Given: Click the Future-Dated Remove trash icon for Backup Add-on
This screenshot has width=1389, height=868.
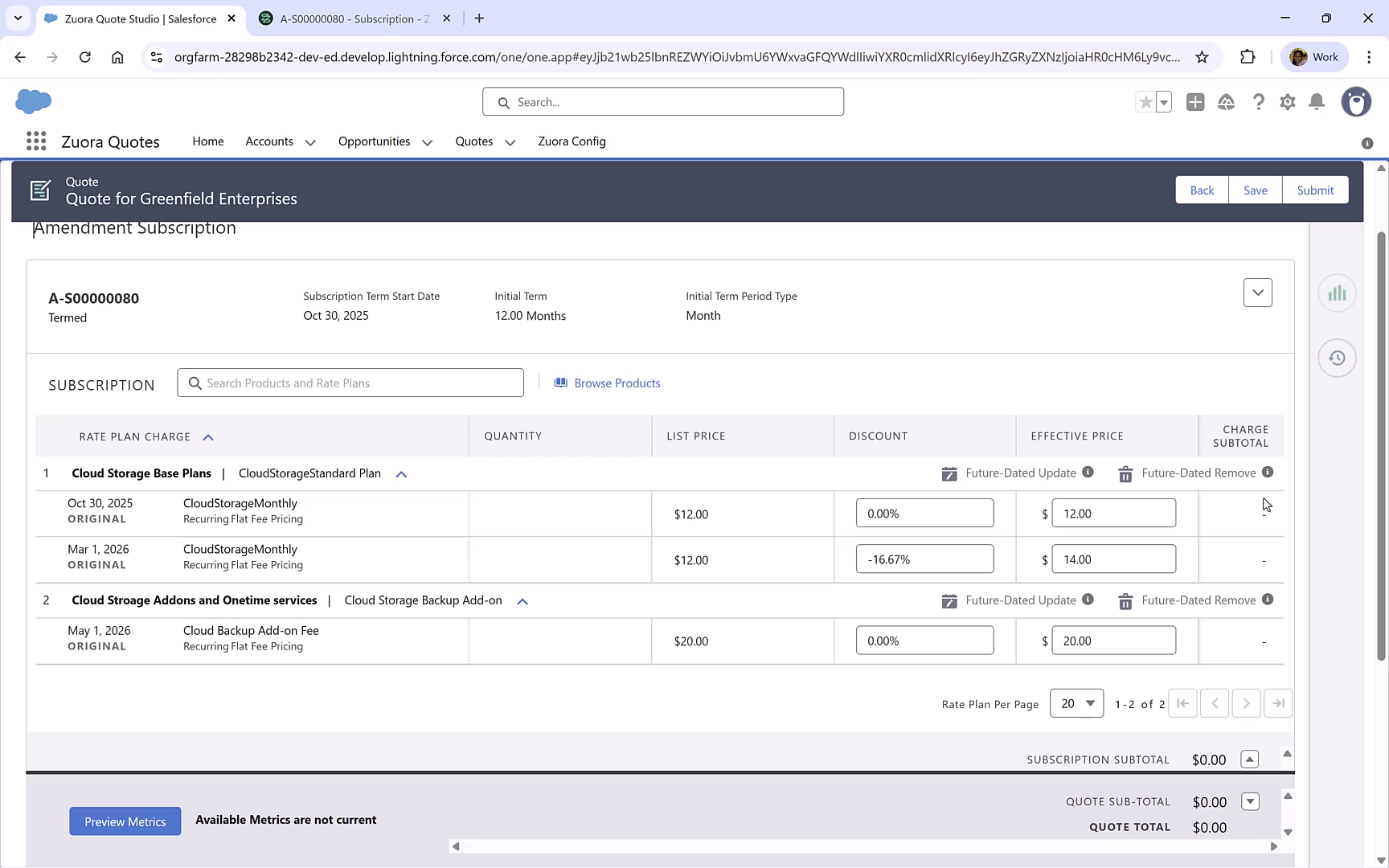Looking at the screenshot, I should 1125,600.
